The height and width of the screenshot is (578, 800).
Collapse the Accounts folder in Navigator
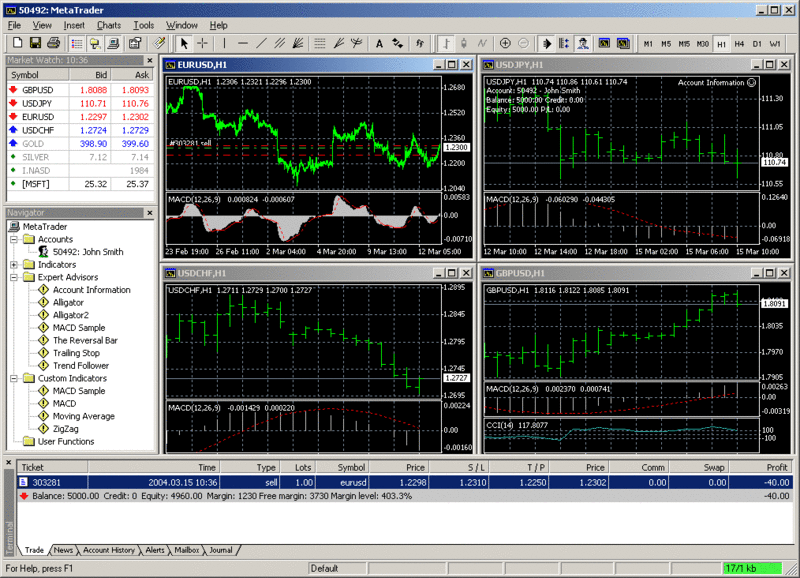click(14, 239)
